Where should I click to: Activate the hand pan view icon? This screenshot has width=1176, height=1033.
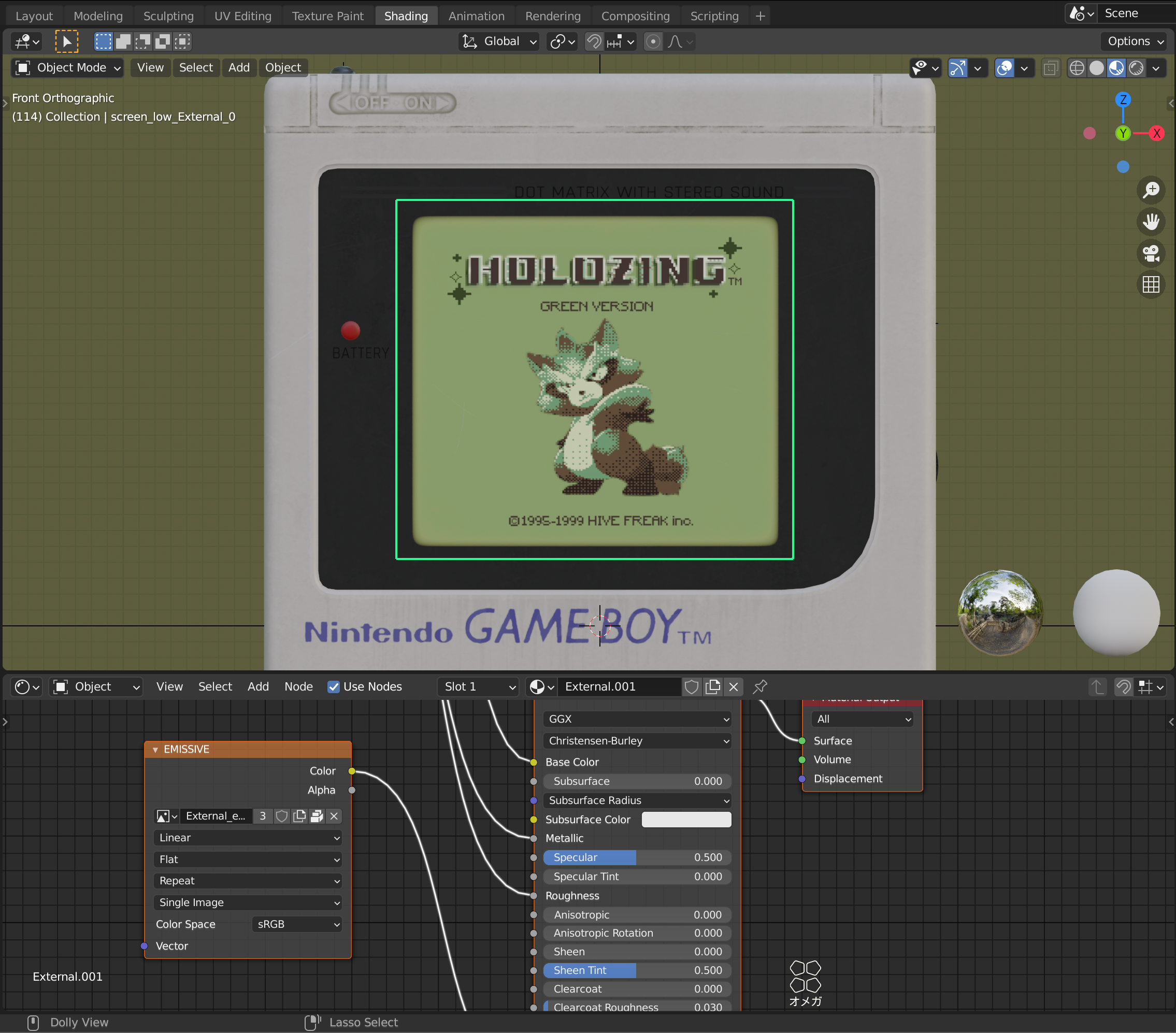1151,222
